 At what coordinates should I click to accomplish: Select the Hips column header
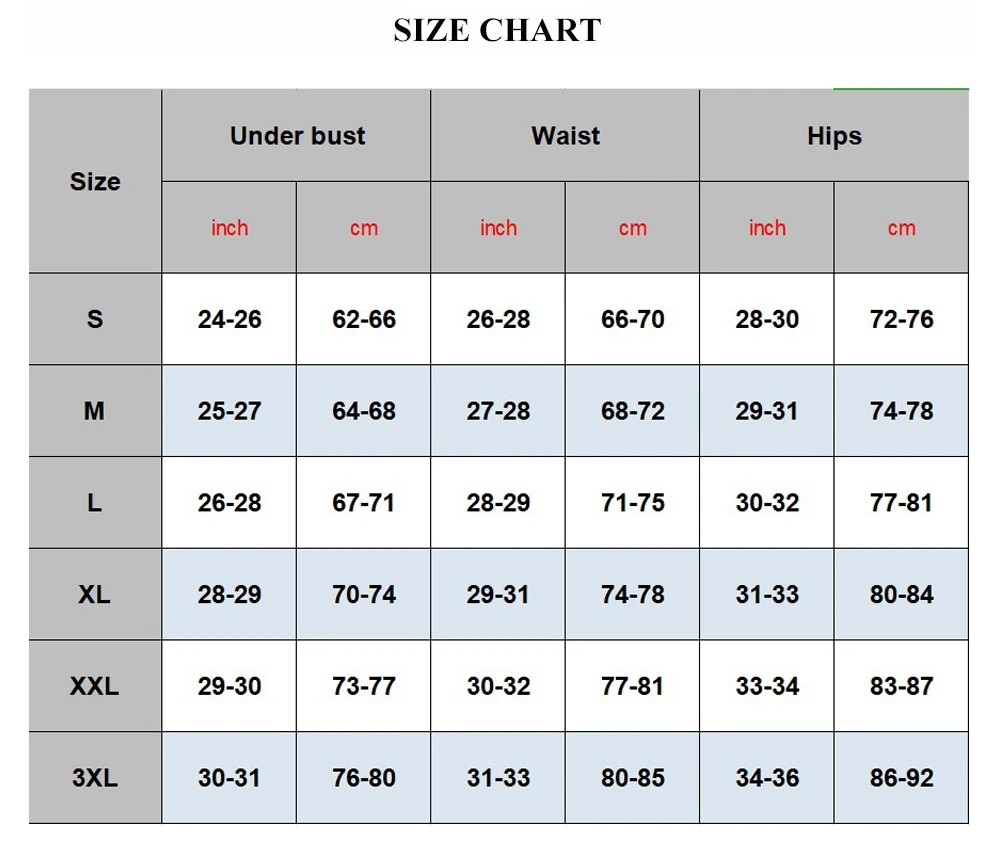[834, 136]
